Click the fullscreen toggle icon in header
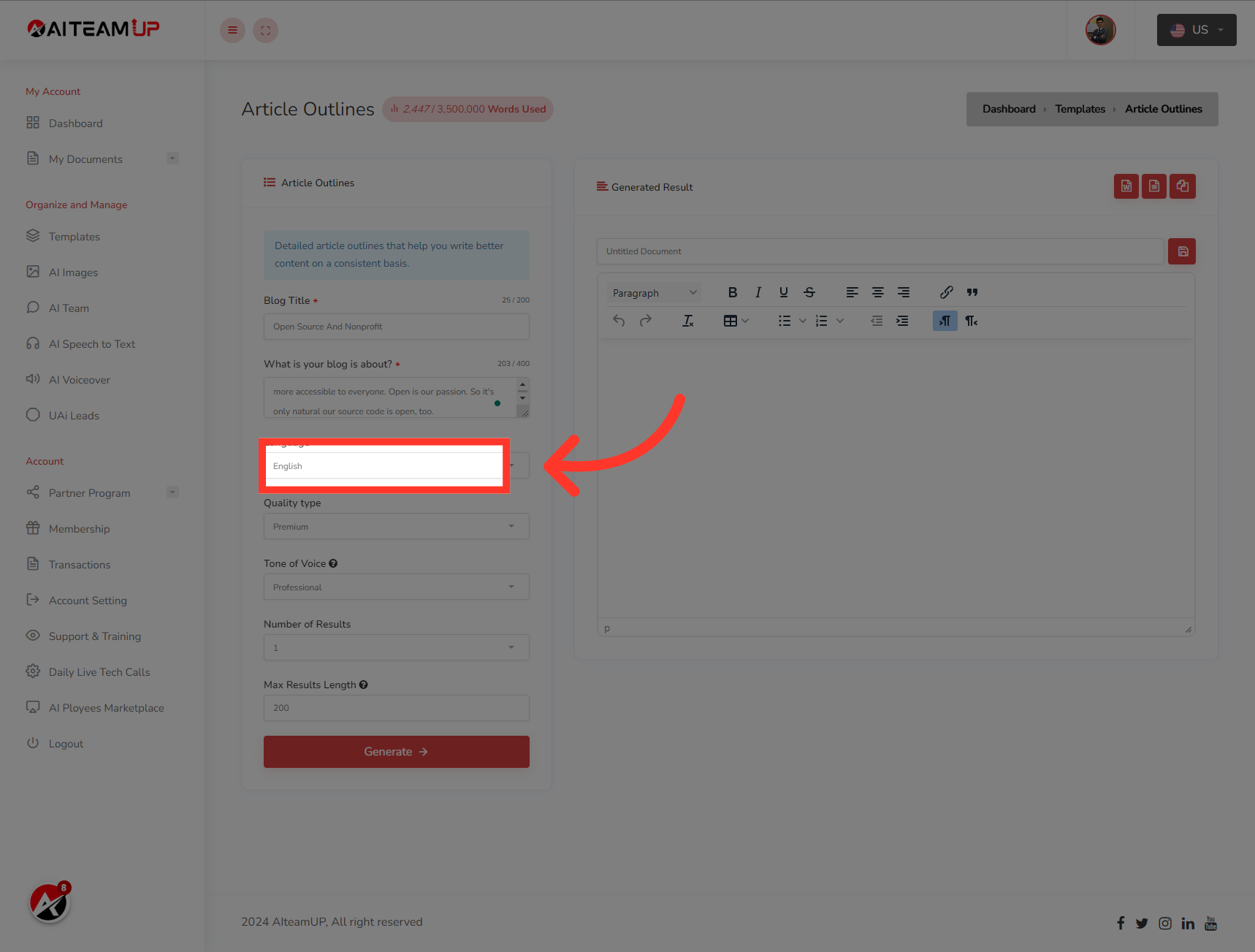This screenshot has height=952, width=1255. click(265, 30)
